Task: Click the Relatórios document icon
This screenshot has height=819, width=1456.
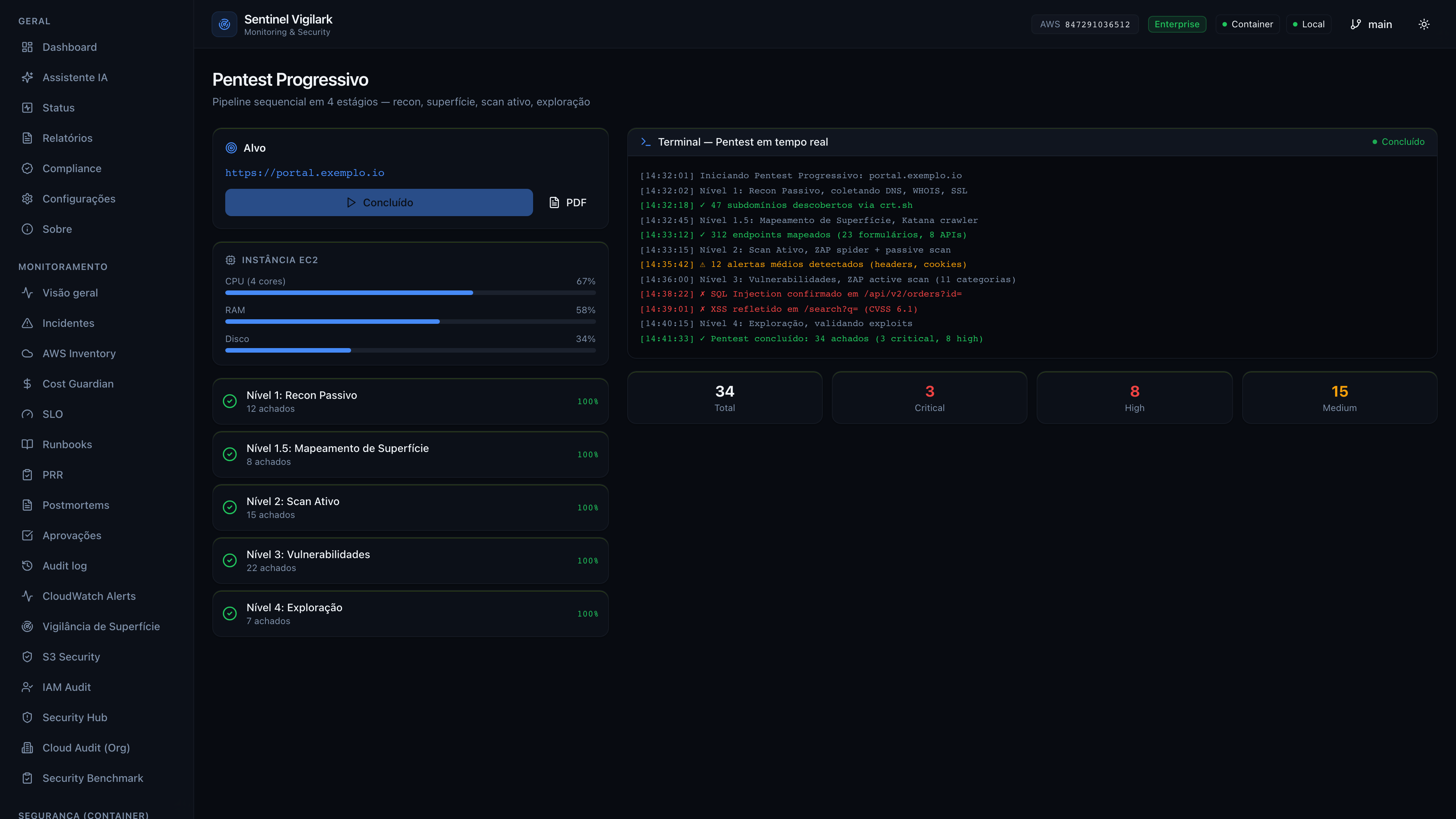Action: 27,138
